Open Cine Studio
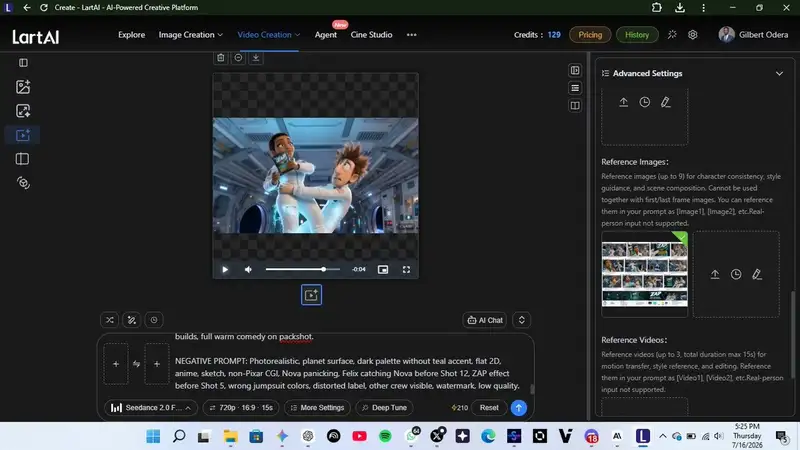 tap(371, 35)
